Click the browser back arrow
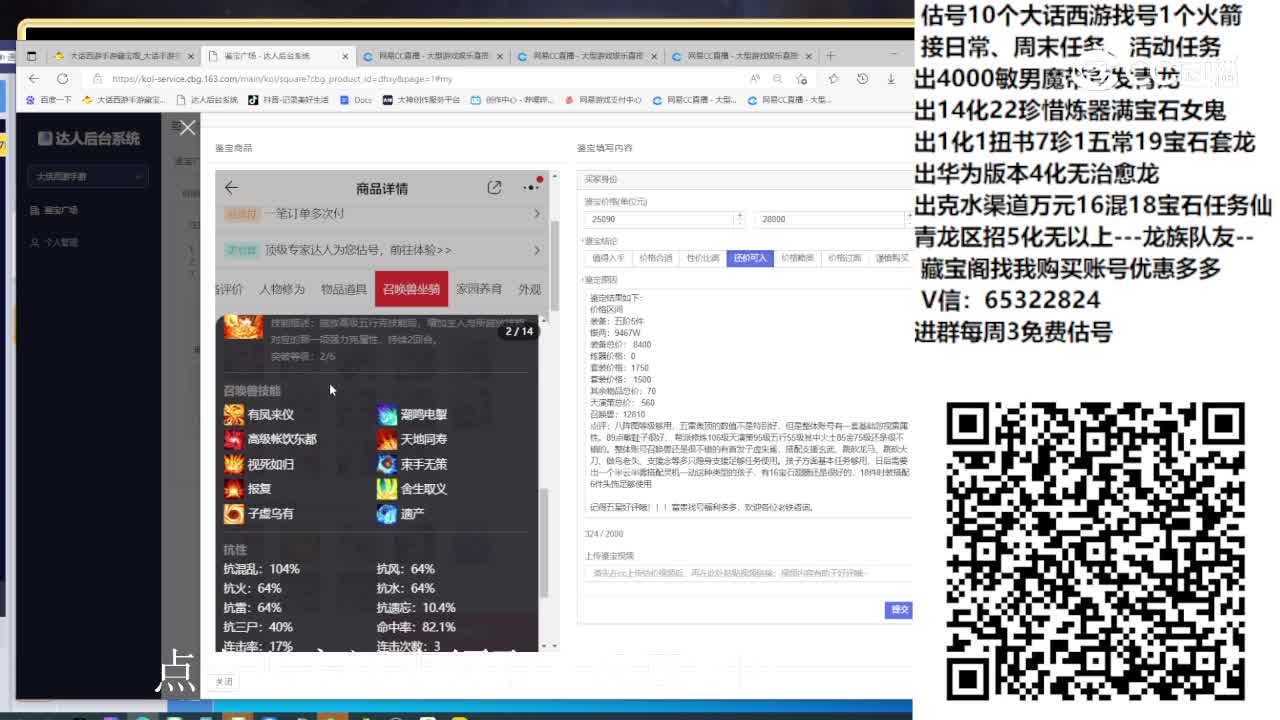Viewport: 1280px width, 720px height. (34, 78)
